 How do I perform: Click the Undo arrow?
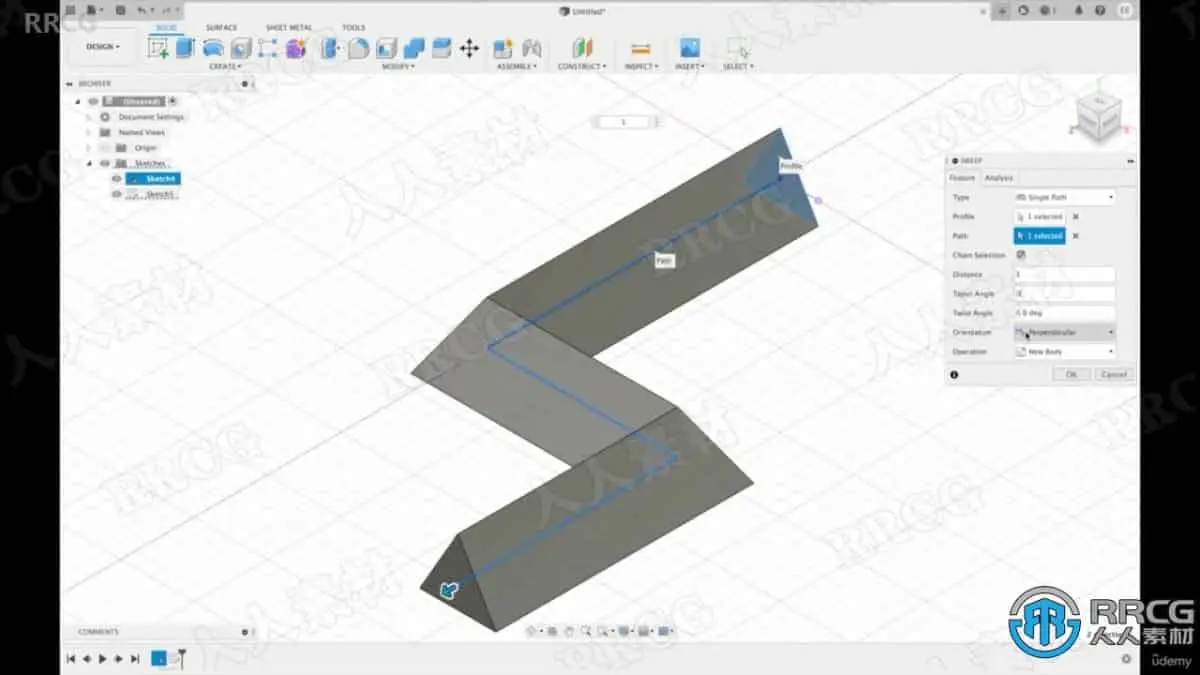coord(143,10)
